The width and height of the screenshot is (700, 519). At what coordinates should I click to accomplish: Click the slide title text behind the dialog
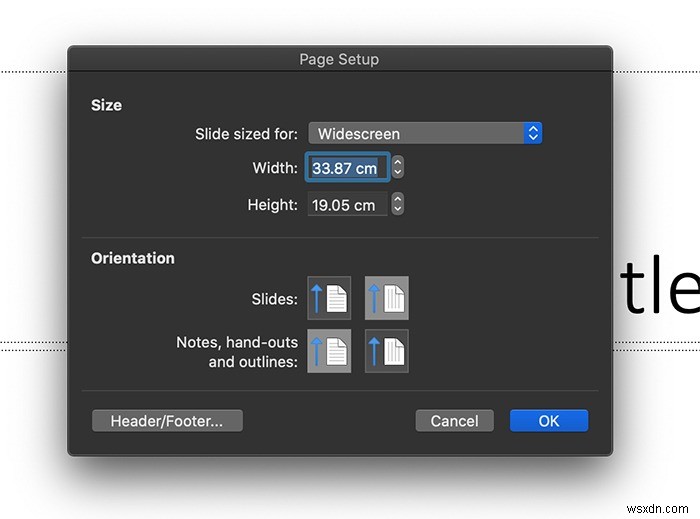659,285
